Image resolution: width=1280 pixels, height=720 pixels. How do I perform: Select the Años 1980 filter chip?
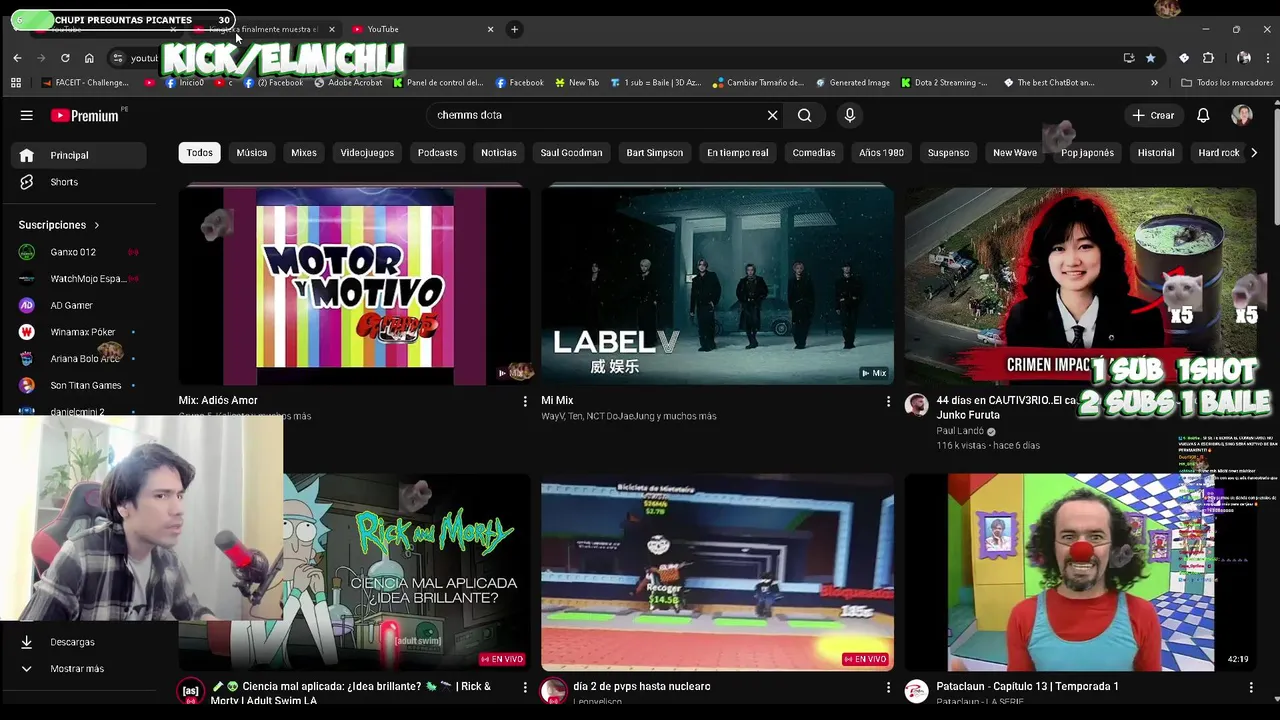tap(881, 153)
